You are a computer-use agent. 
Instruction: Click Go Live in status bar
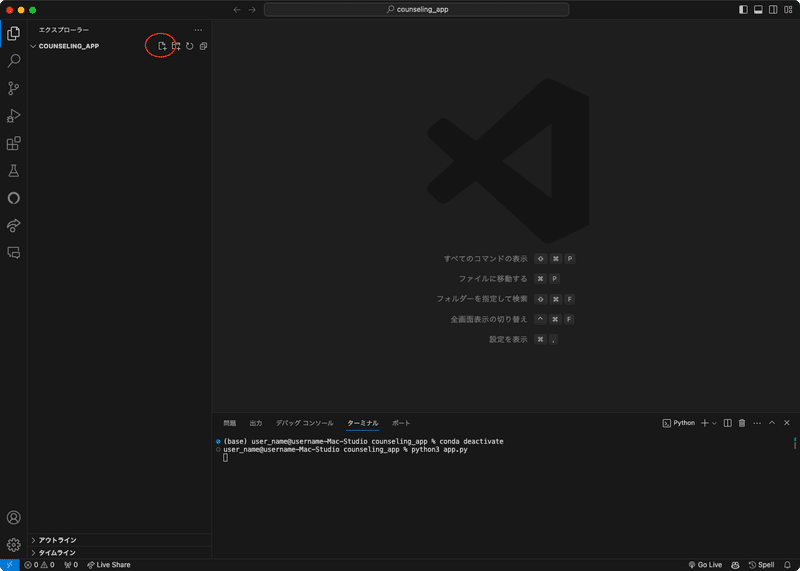[x=705, y=565]
